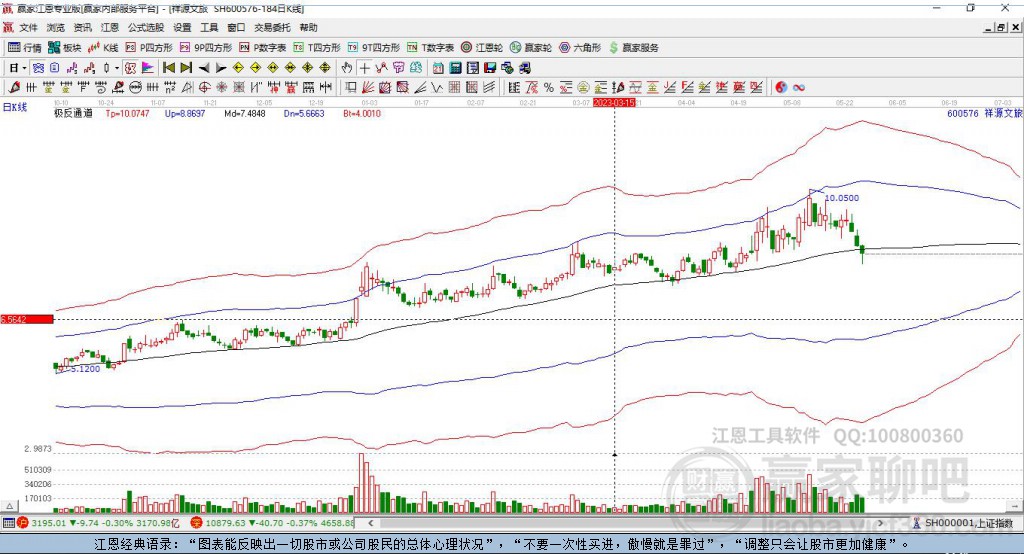Viewport: 1024px width, 554px height.
Task: Open the 文件 menu
Action: click(28, 27)
